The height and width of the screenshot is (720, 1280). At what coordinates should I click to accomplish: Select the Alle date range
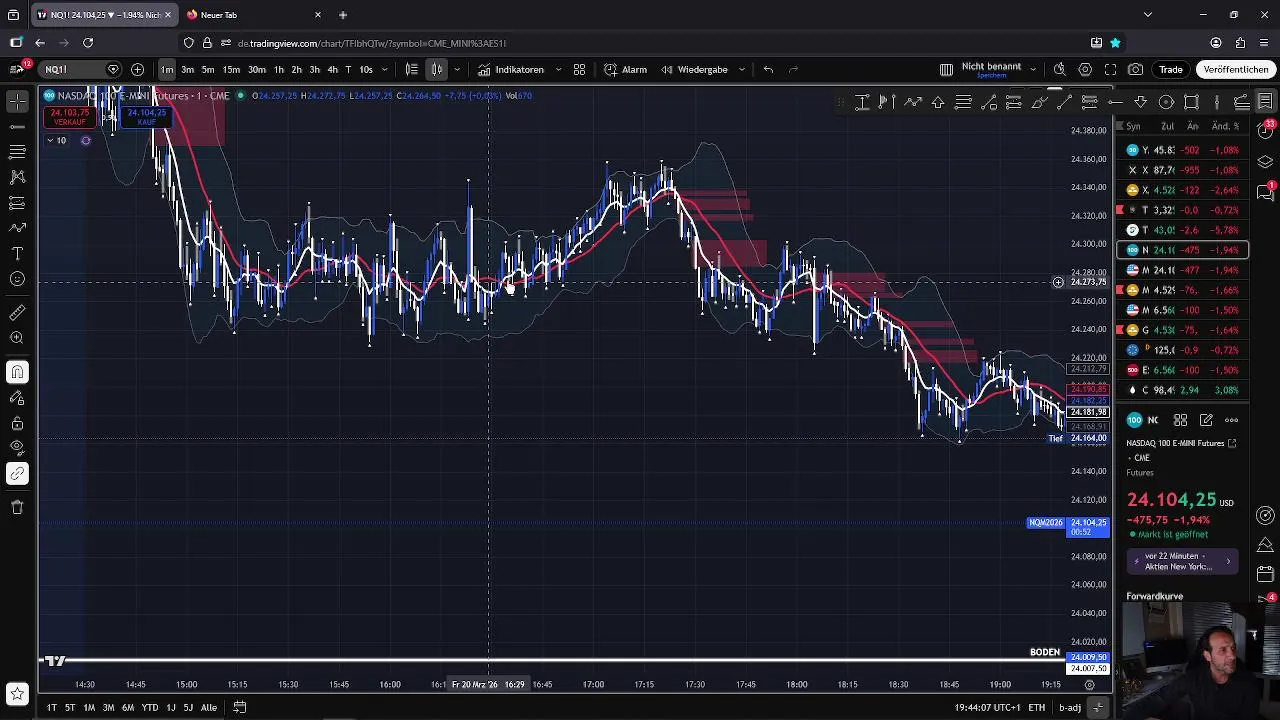point(209,707)
